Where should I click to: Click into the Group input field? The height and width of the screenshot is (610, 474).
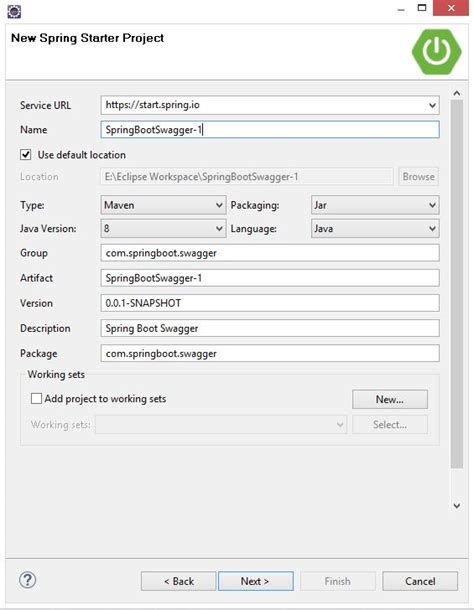click(x=270, y=253)
